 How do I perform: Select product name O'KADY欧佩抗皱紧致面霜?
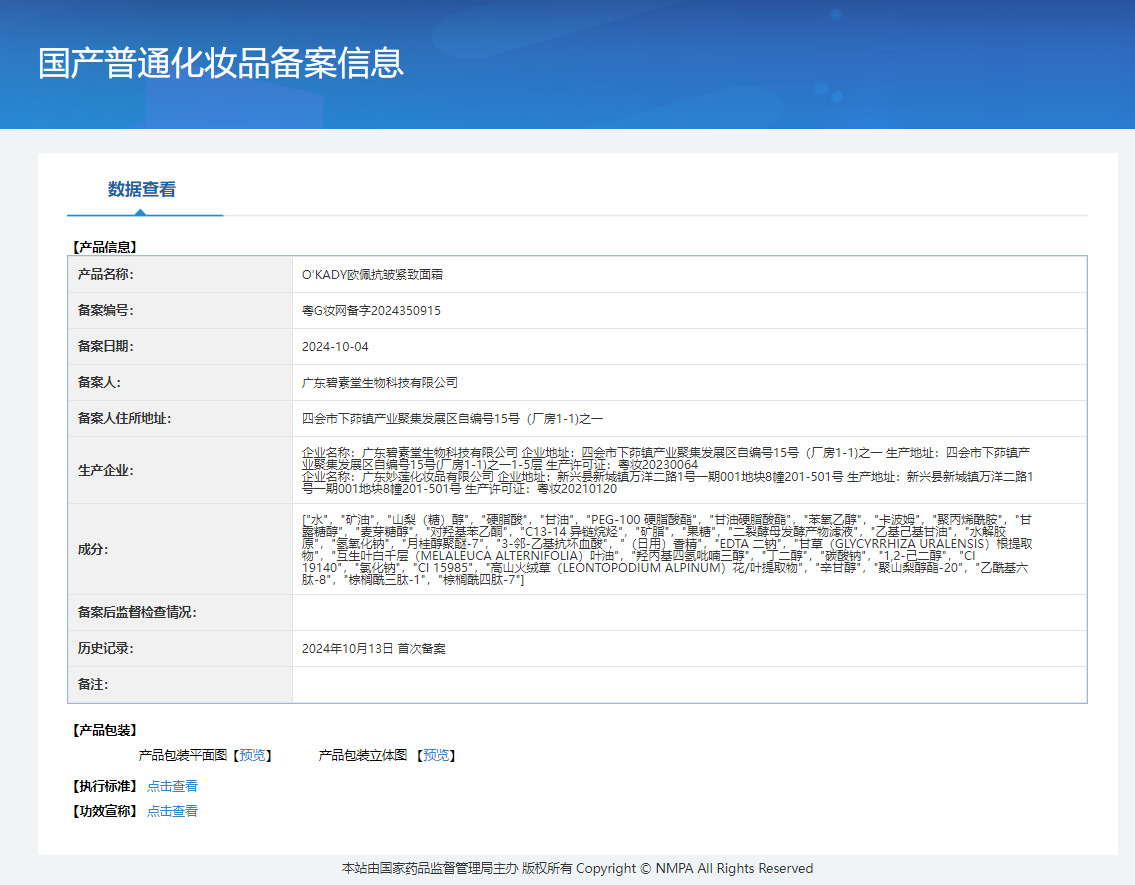[372, 275]
